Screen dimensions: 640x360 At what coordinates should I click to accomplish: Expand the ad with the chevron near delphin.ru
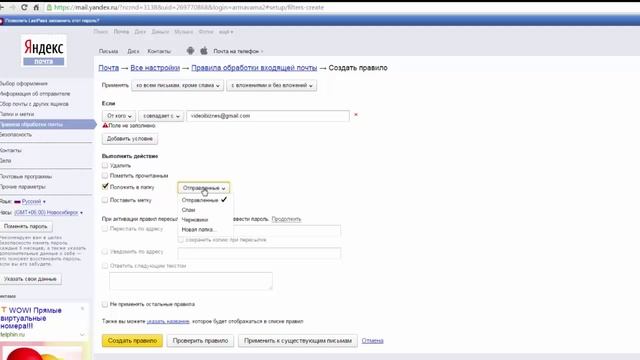(82, 335)
